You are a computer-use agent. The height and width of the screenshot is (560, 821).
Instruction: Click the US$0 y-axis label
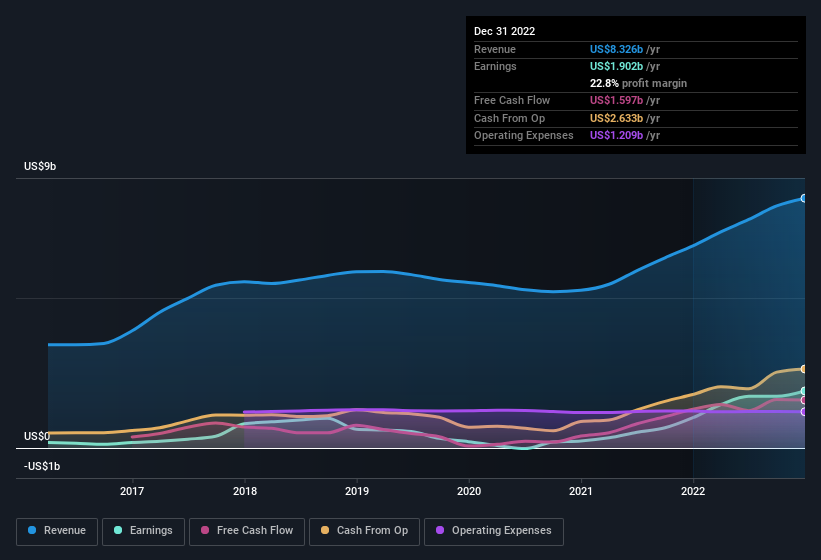(37, 436)
